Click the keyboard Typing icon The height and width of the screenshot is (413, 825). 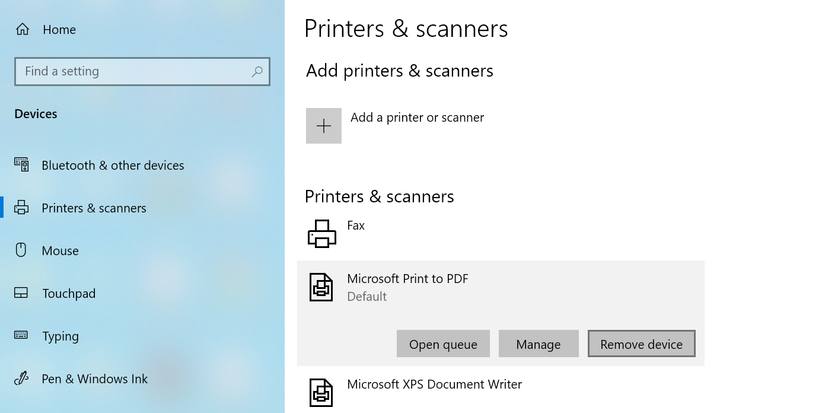tap(21, 335)
